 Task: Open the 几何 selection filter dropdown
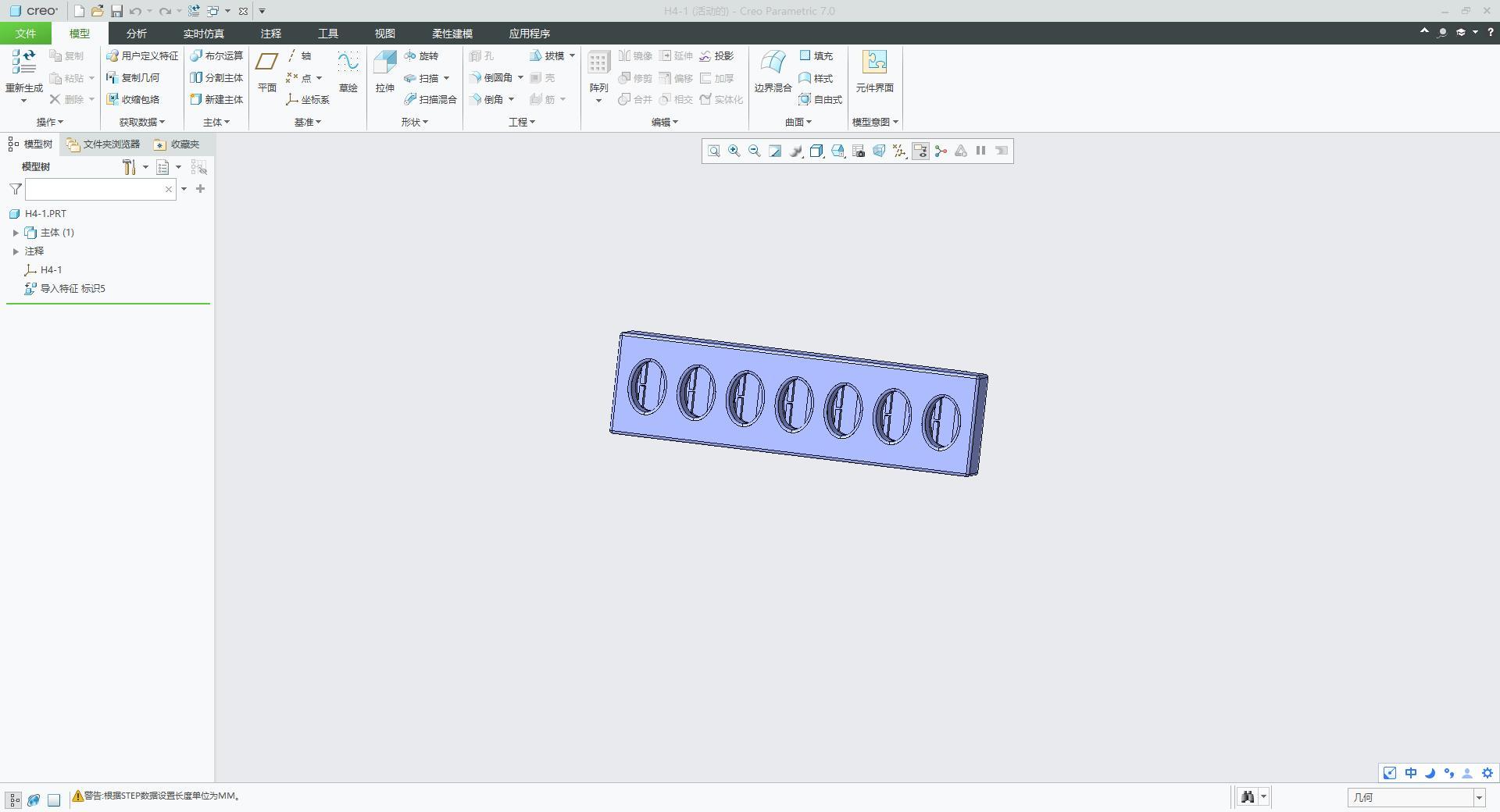point(1416,797)
